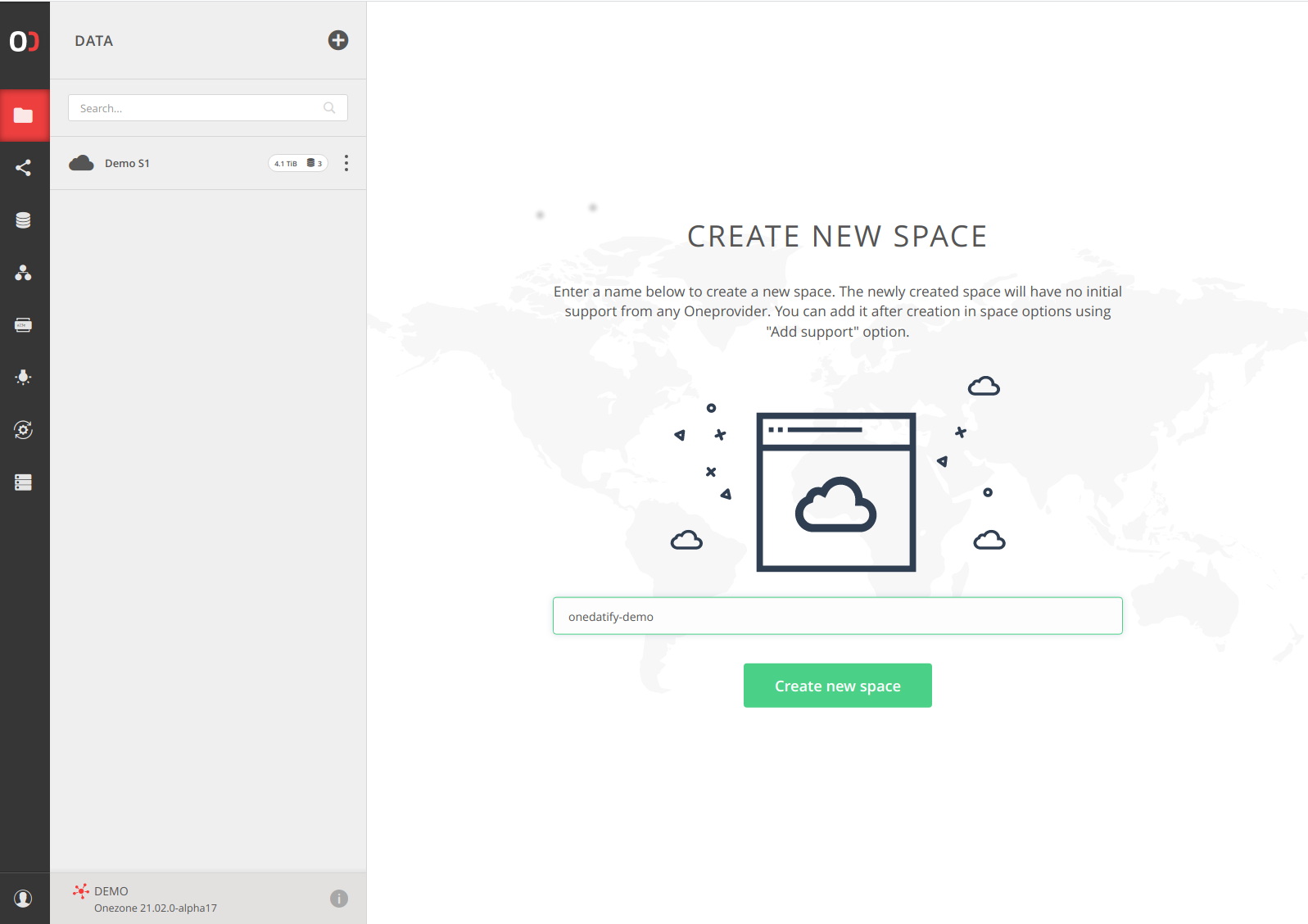Image resolution: width=1308 pixels, height=924 pixels.
Task: Add new space with plus icon
Action: pyautogui.click(x=338, y=40)
